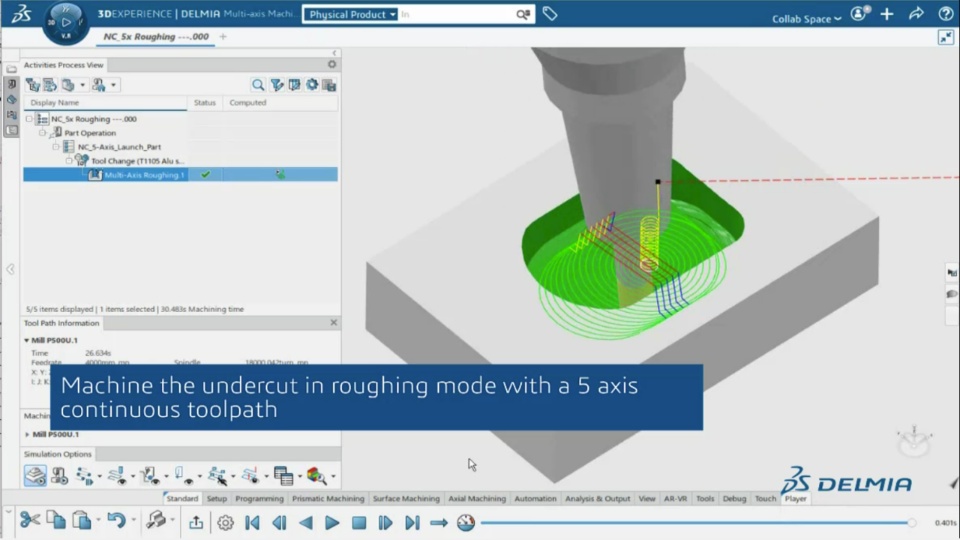
Task: Click the plus add icon in top bar
Action: [887, 13]
